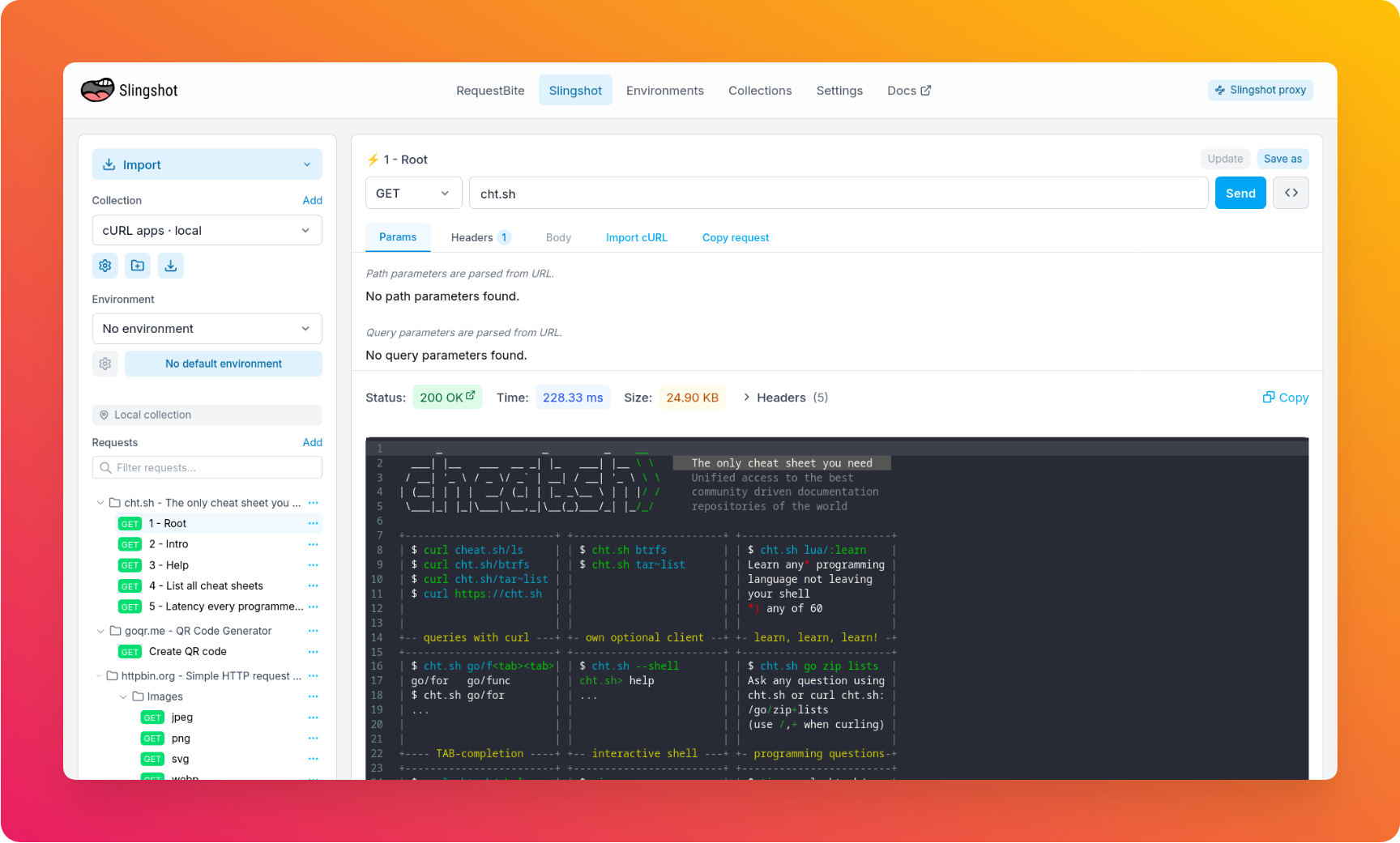This screenshot has width=1400, height=843.
Task: Click the search icon in Filter requests
Action: click(x=105, y=467)
